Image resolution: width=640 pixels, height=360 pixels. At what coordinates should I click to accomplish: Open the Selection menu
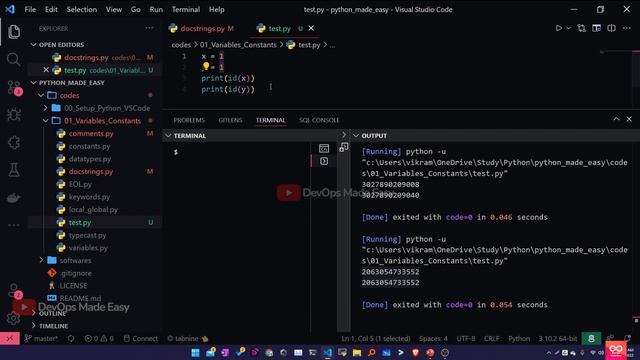[82, 9]
